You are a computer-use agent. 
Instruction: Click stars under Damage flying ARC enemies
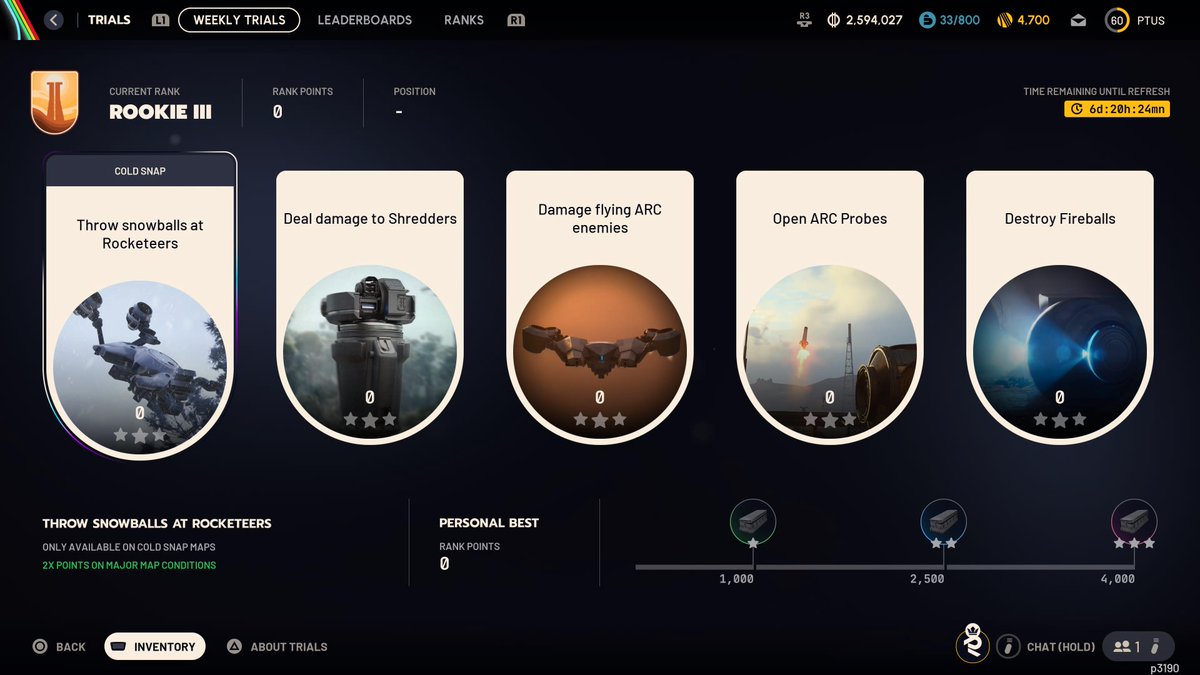pos(600,420)
